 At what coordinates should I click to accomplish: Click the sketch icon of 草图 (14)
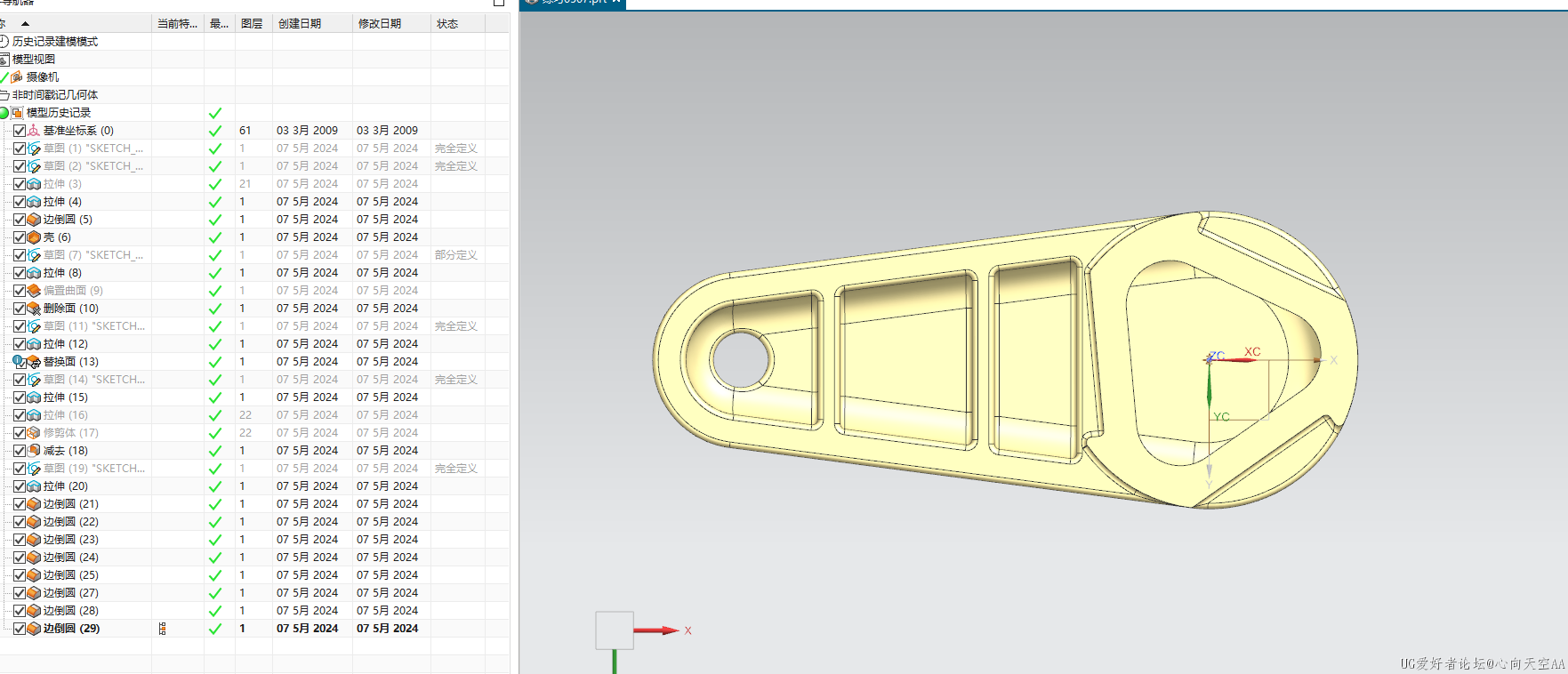coord(34,380)
